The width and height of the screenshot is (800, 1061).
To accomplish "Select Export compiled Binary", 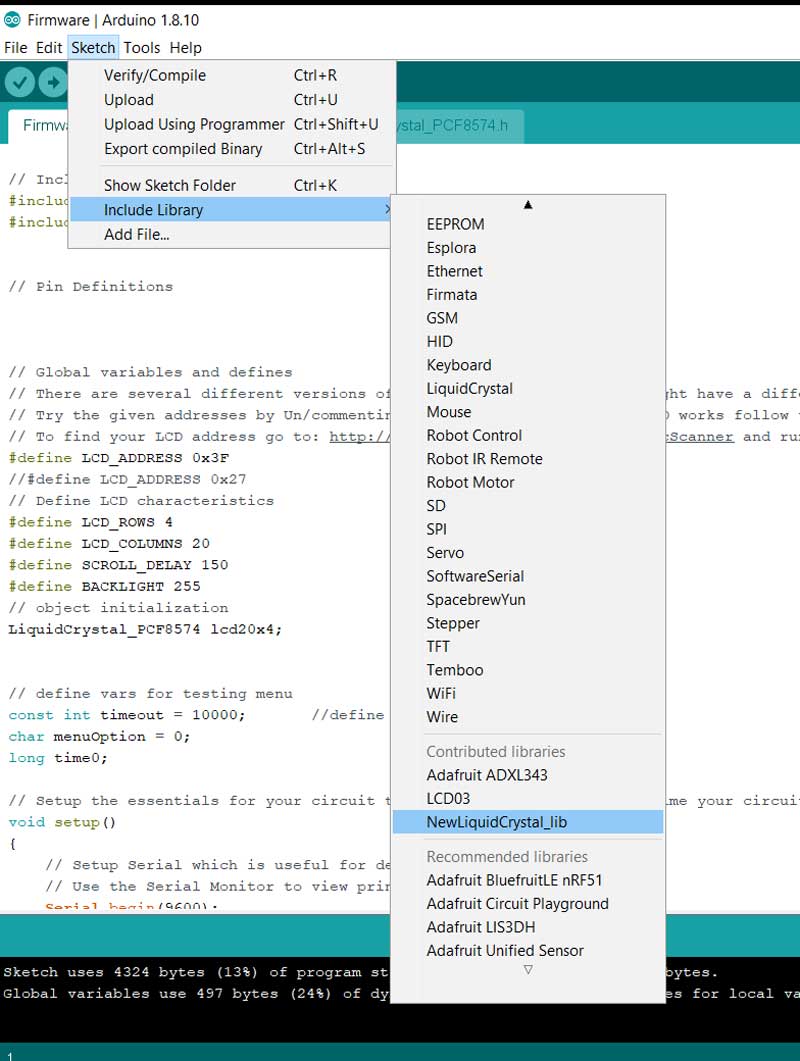I will pos(231,149).
